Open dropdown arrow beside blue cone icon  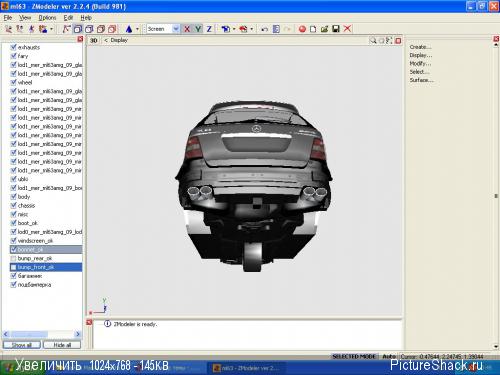(137, 29)
